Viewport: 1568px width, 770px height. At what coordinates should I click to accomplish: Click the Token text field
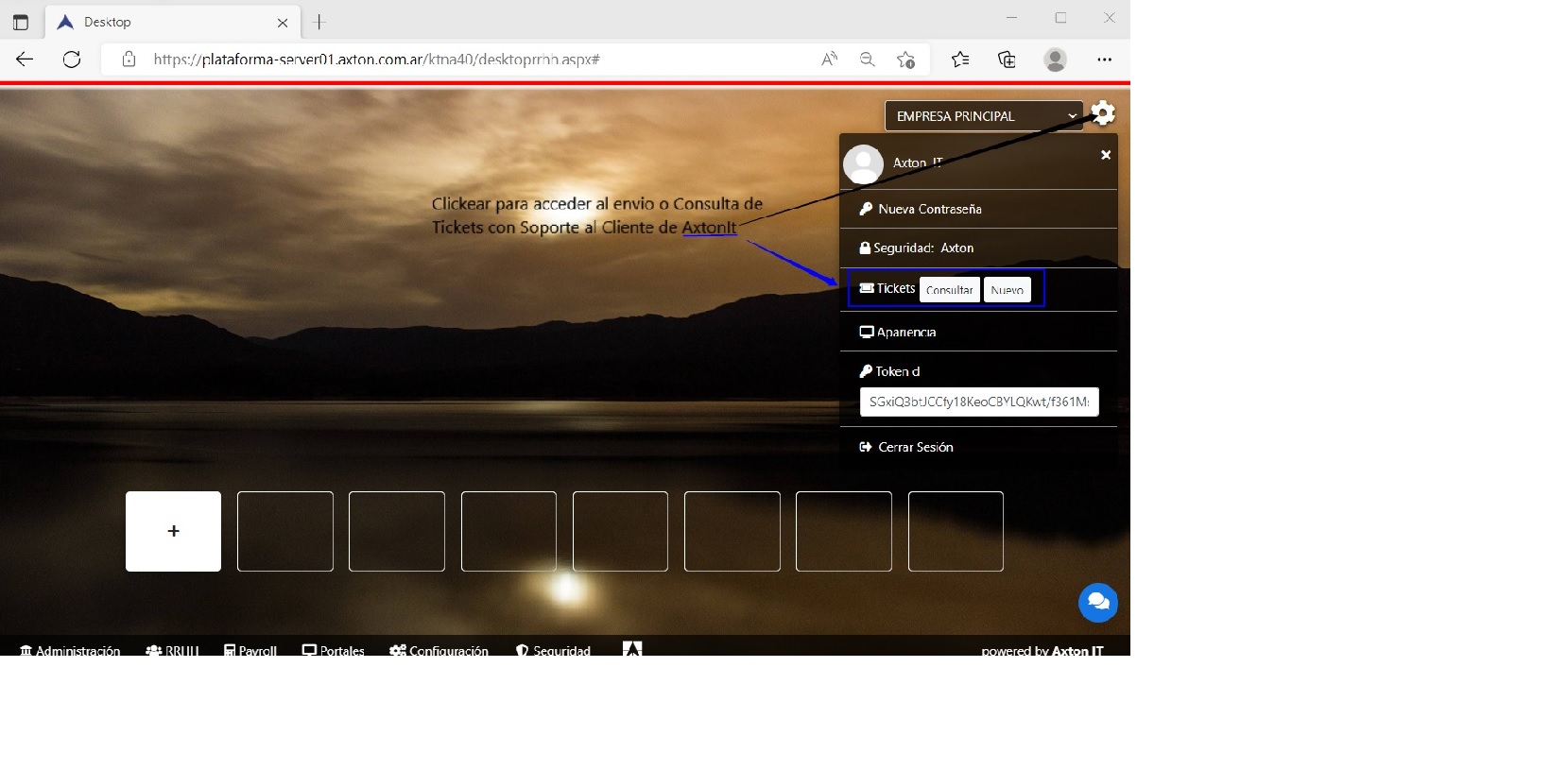(x=978, y=402)
